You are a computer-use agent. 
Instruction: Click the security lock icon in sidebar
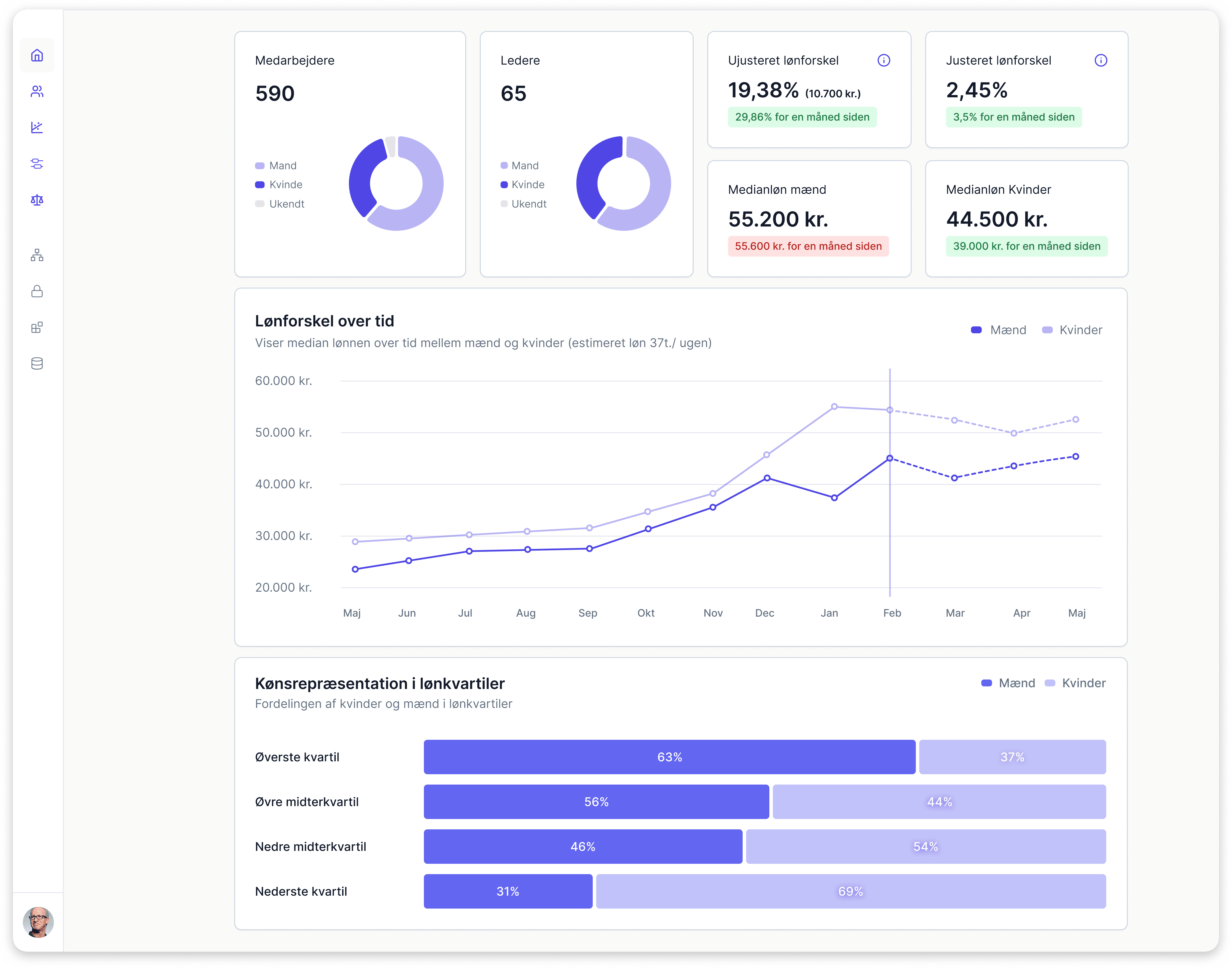point(37,291)
